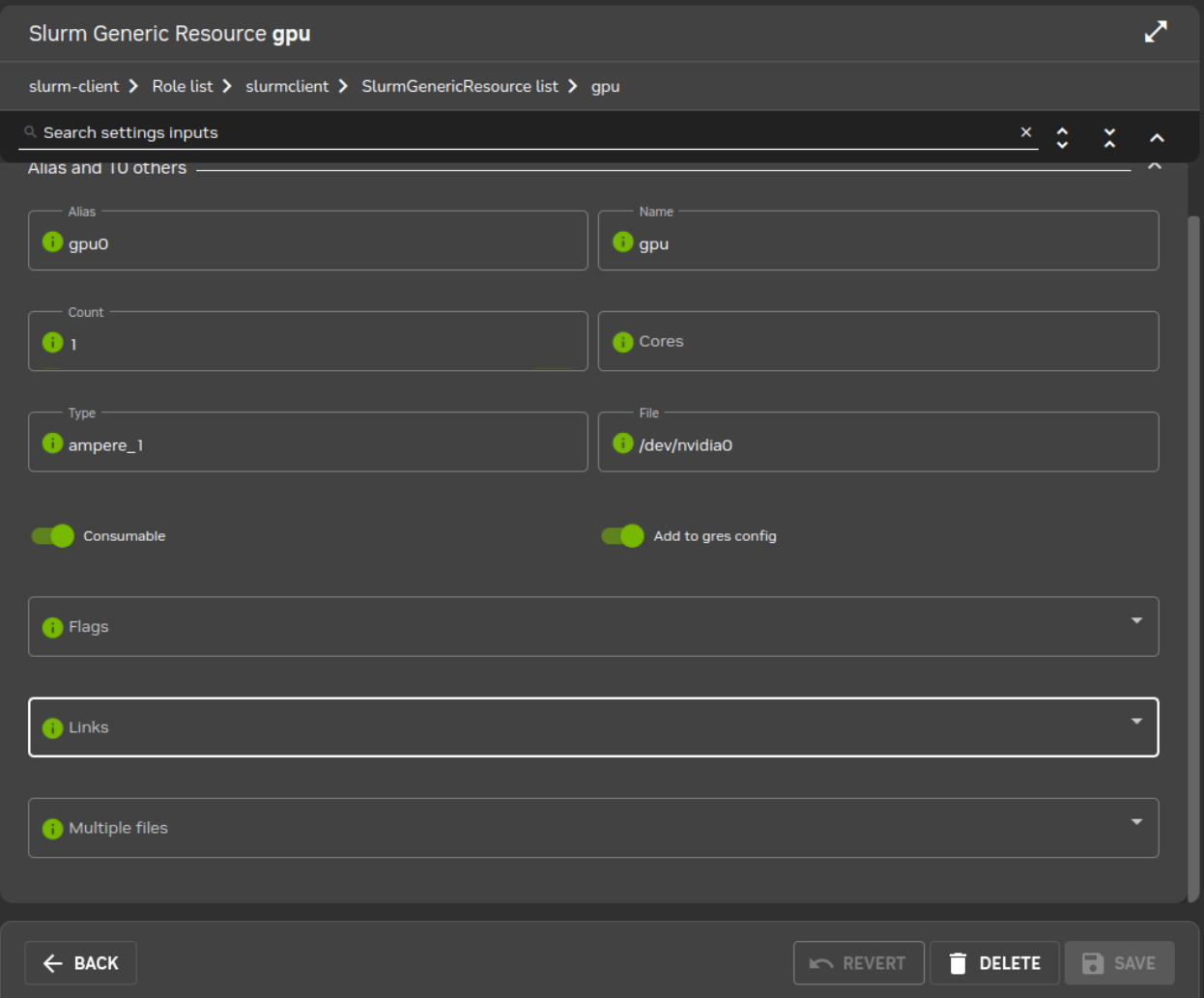Click inside the search settings inputs field
This screenshot has height=998, width=1204.
[387, 131]
